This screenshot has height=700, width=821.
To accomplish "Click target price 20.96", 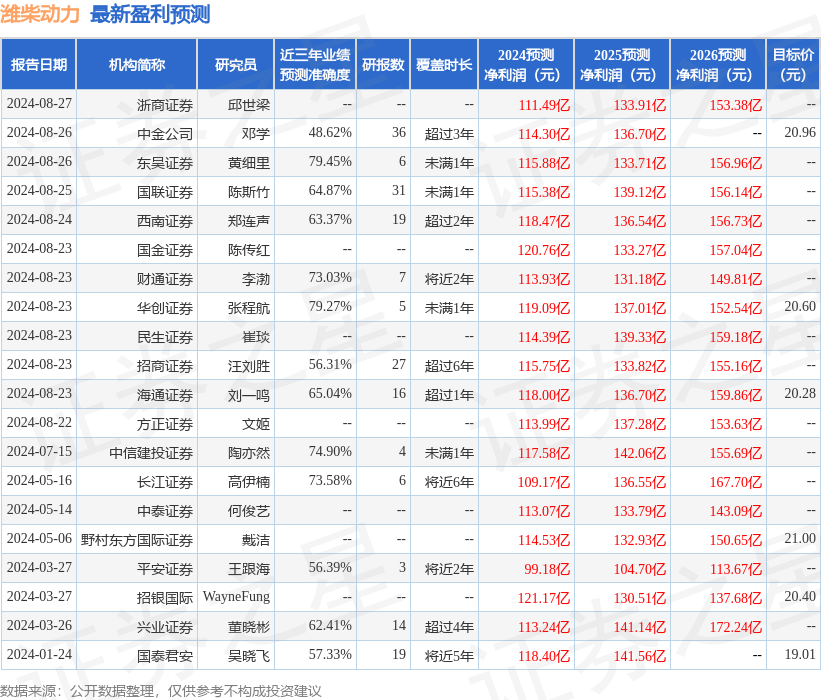I will [800, 132].
